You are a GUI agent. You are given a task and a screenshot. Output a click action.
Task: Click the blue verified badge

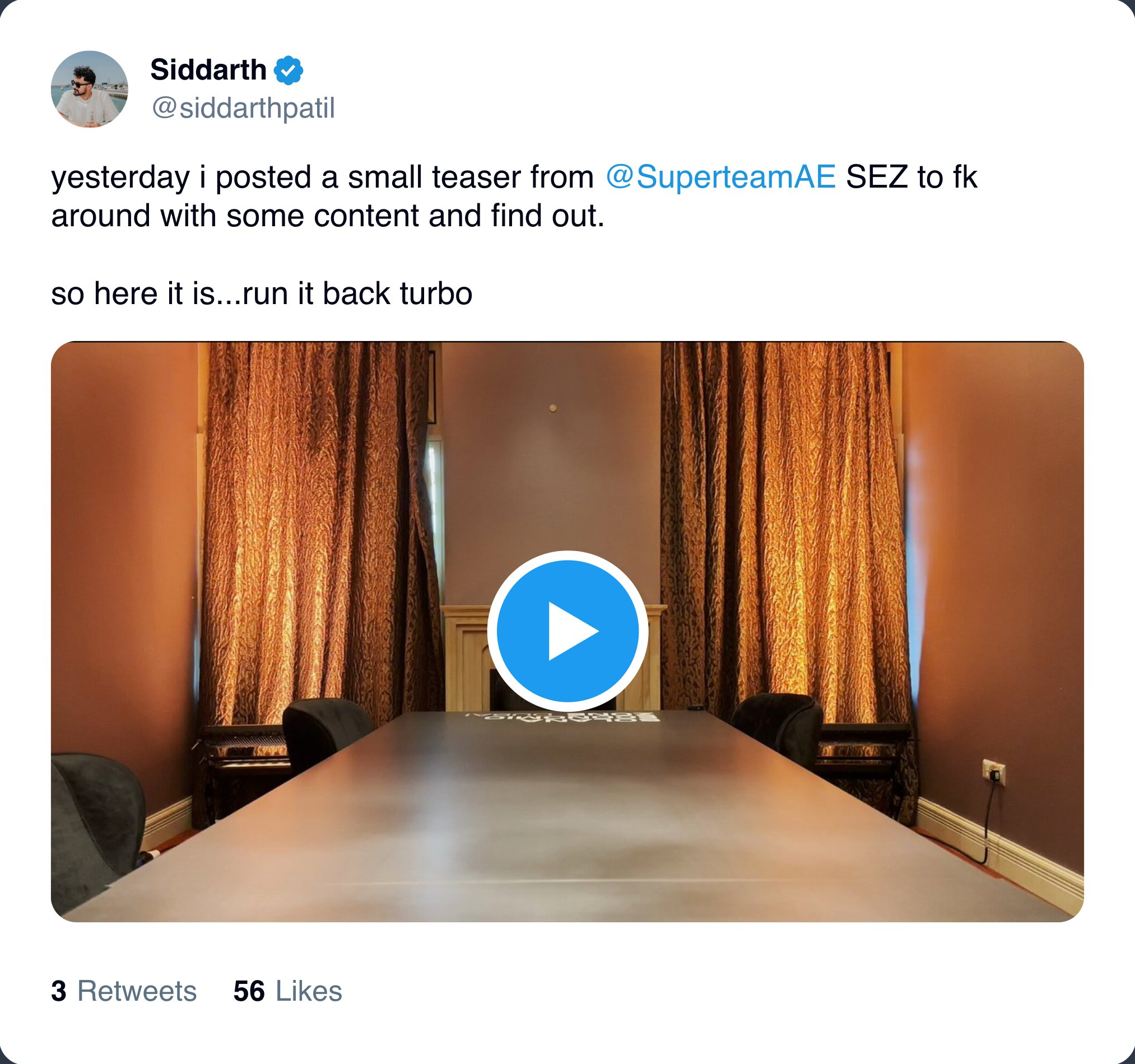(x=289, y=70)
